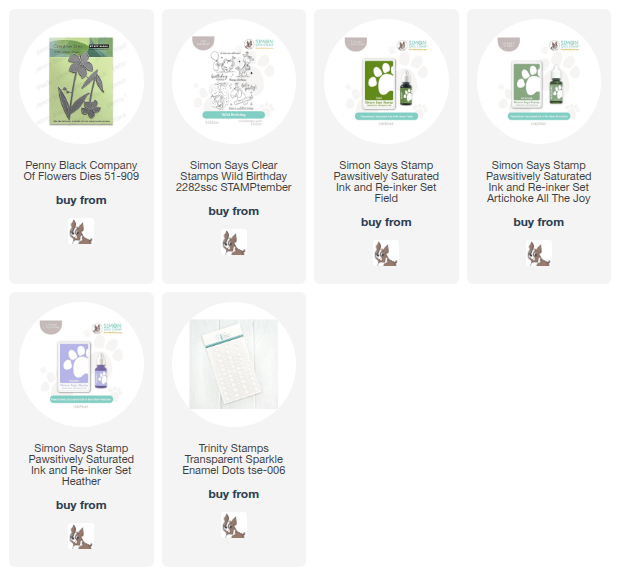Select the Pawsitively Saturated Heather product title
Viewport: 620px width, 588px height.
click(81, 465)
